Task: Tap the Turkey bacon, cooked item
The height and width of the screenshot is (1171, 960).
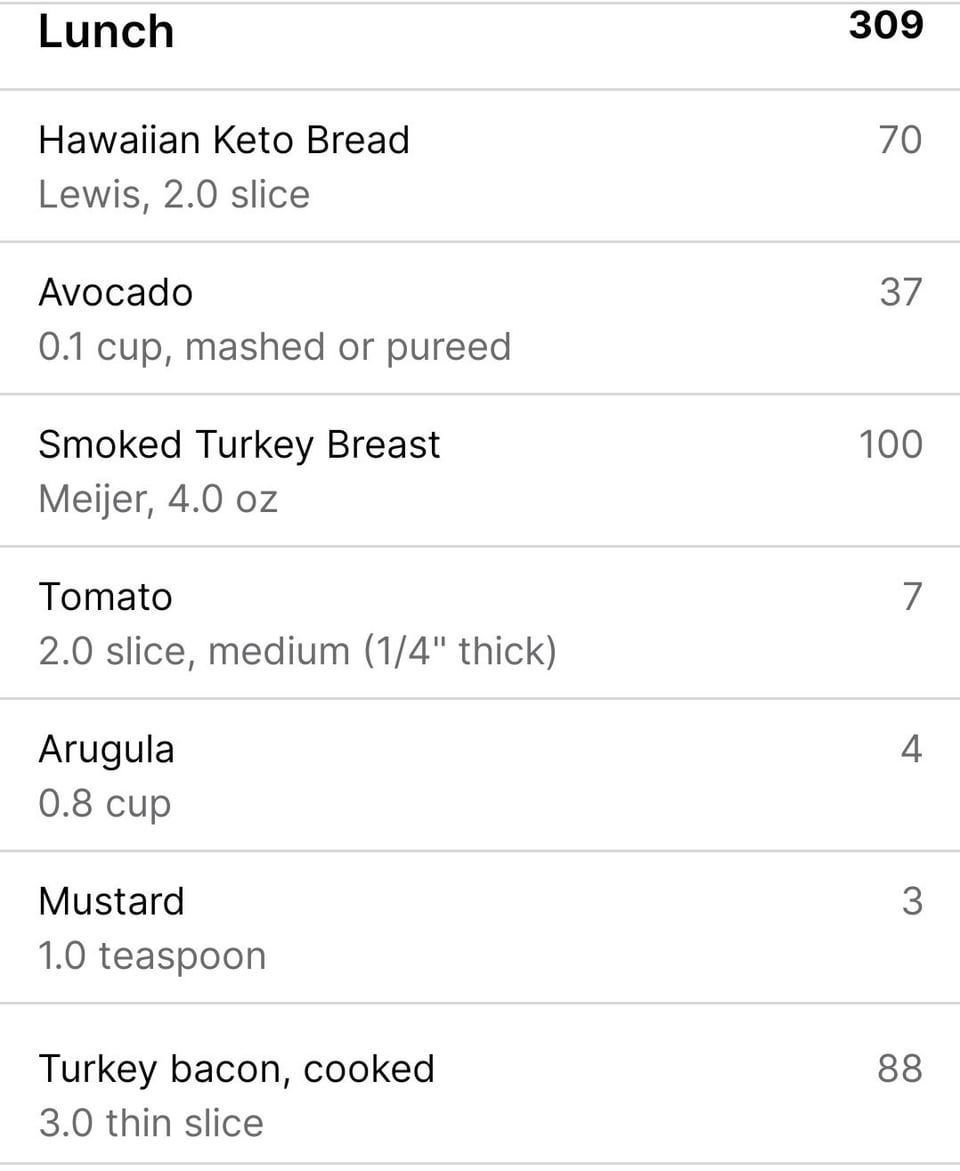Action: (480, 1084)
